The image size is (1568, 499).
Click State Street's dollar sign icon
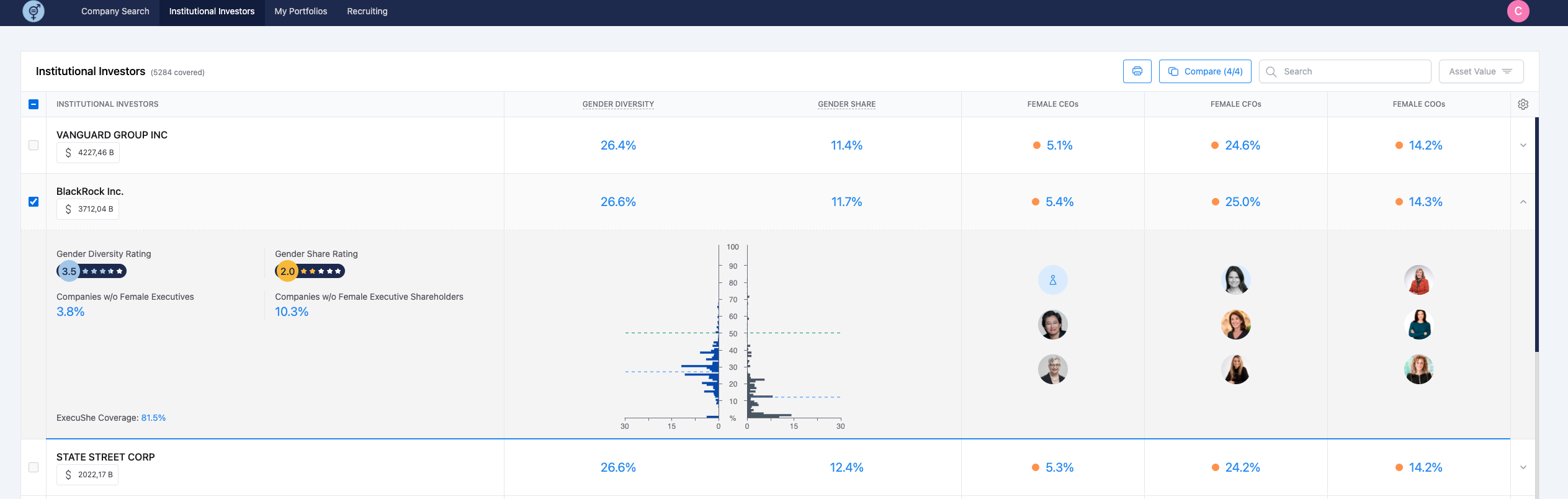click(68, 475)
